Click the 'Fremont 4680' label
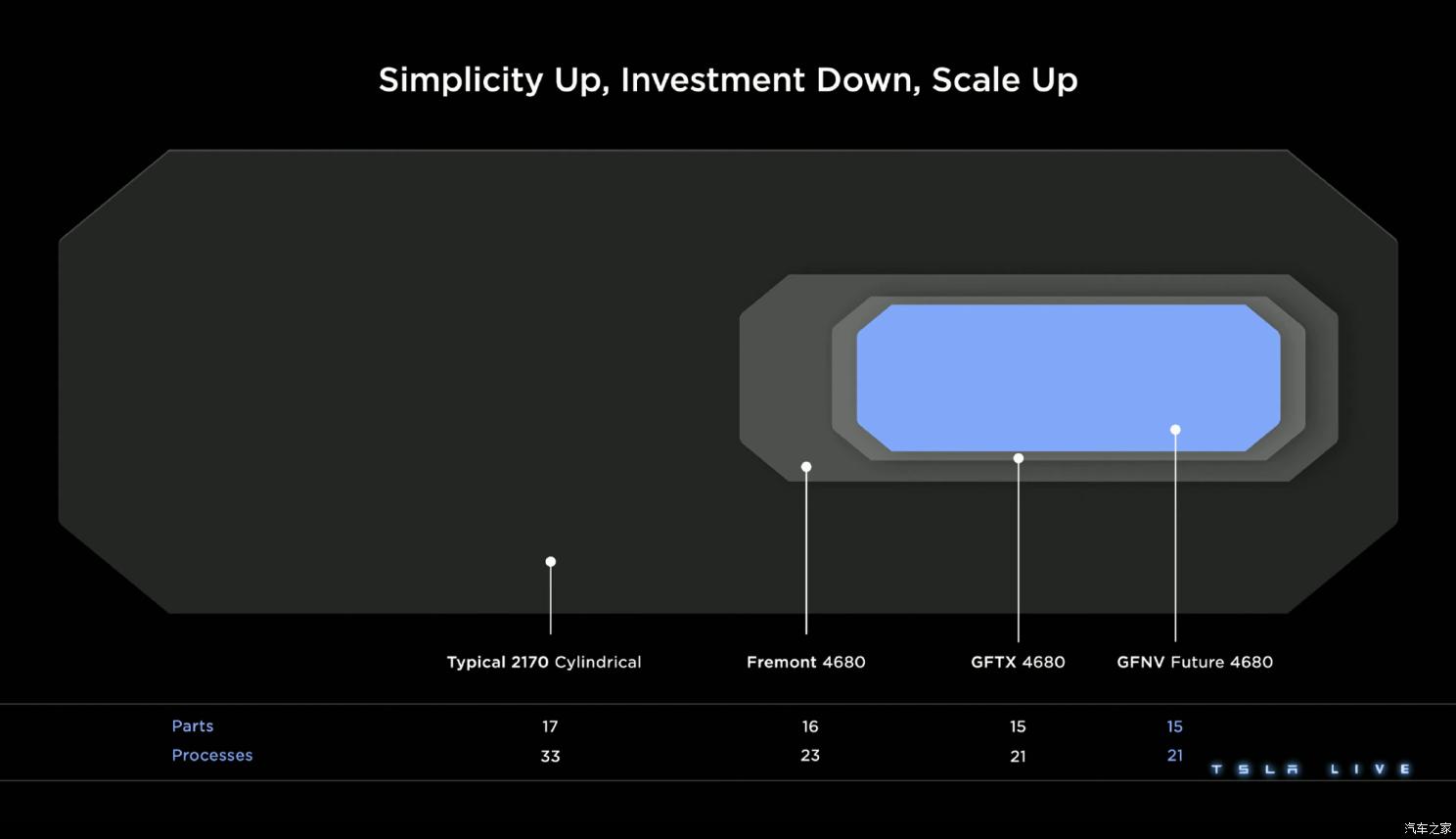The height and width of the screenshot is (839, 1456). tap(806, 662)
